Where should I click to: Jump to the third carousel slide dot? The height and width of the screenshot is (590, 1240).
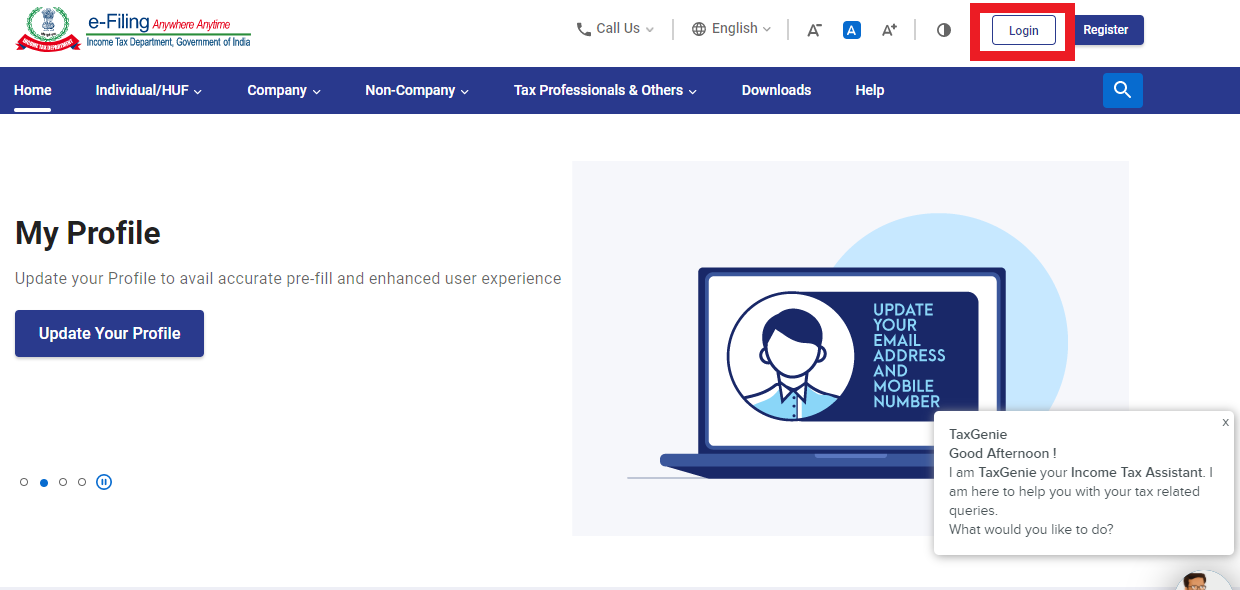[x=63, y=482]
